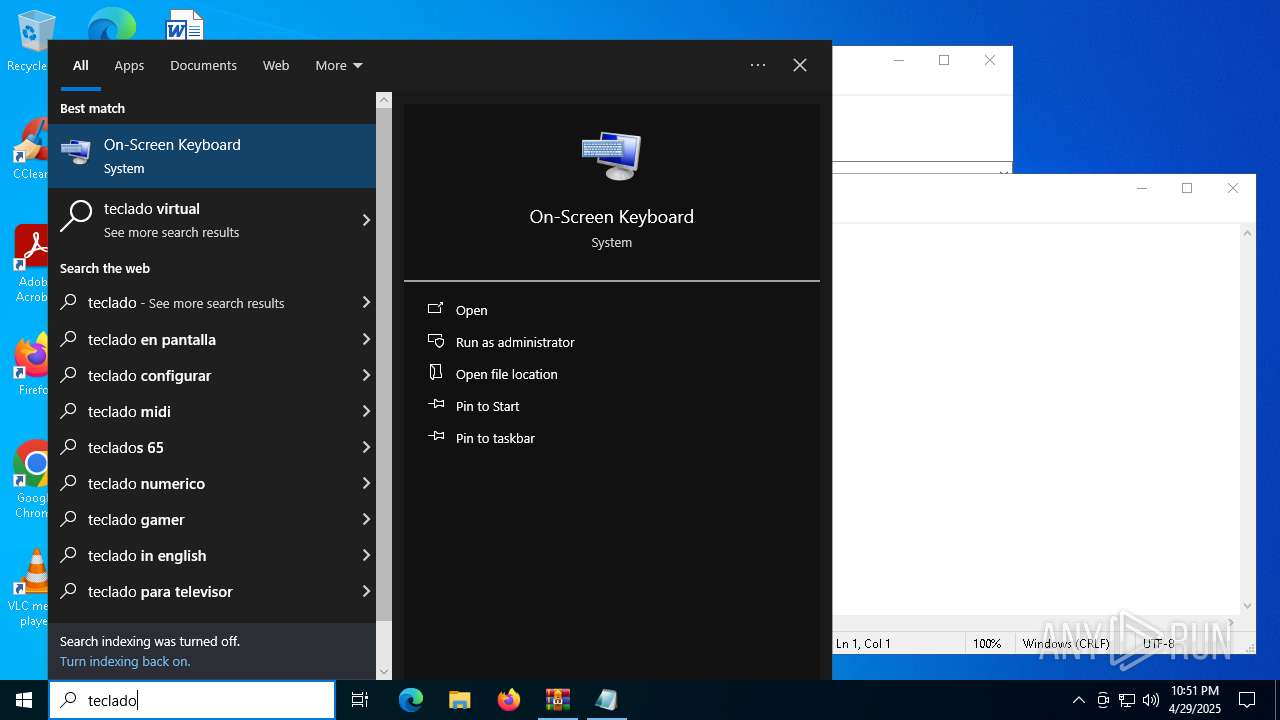This screenshot has width=1280, height=720.
Task: Choose Open in the preview pane
Action: (x=471, y=310)
